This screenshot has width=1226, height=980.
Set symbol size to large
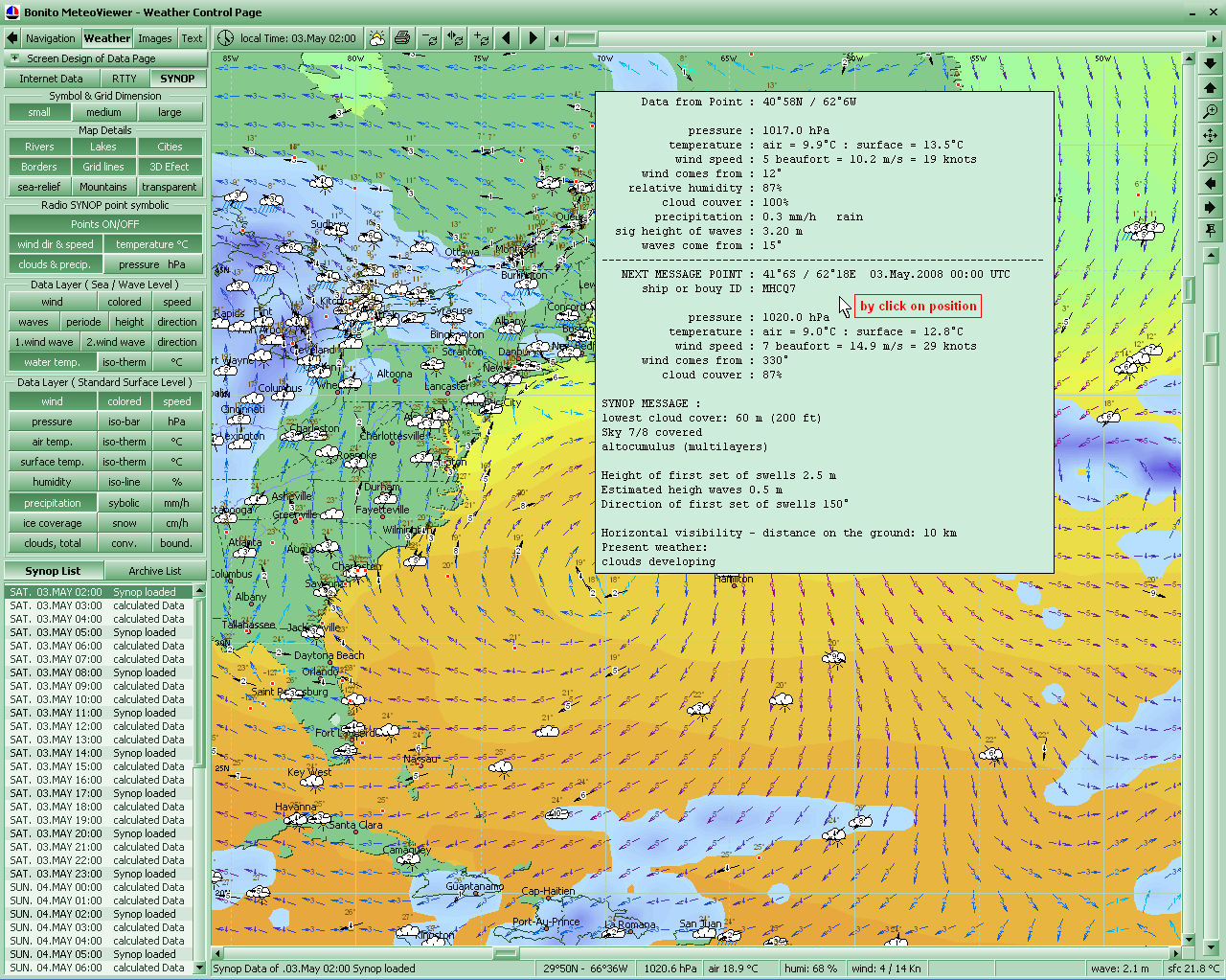(170, 112)
